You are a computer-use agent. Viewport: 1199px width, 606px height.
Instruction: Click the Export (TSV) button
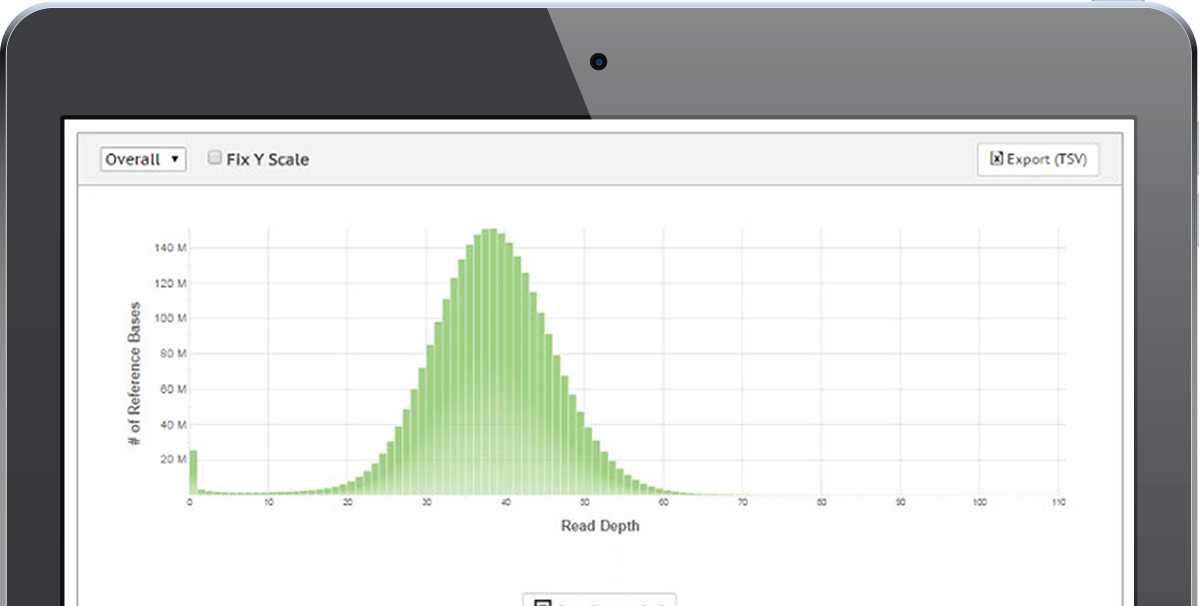[x=1038, y=159]
